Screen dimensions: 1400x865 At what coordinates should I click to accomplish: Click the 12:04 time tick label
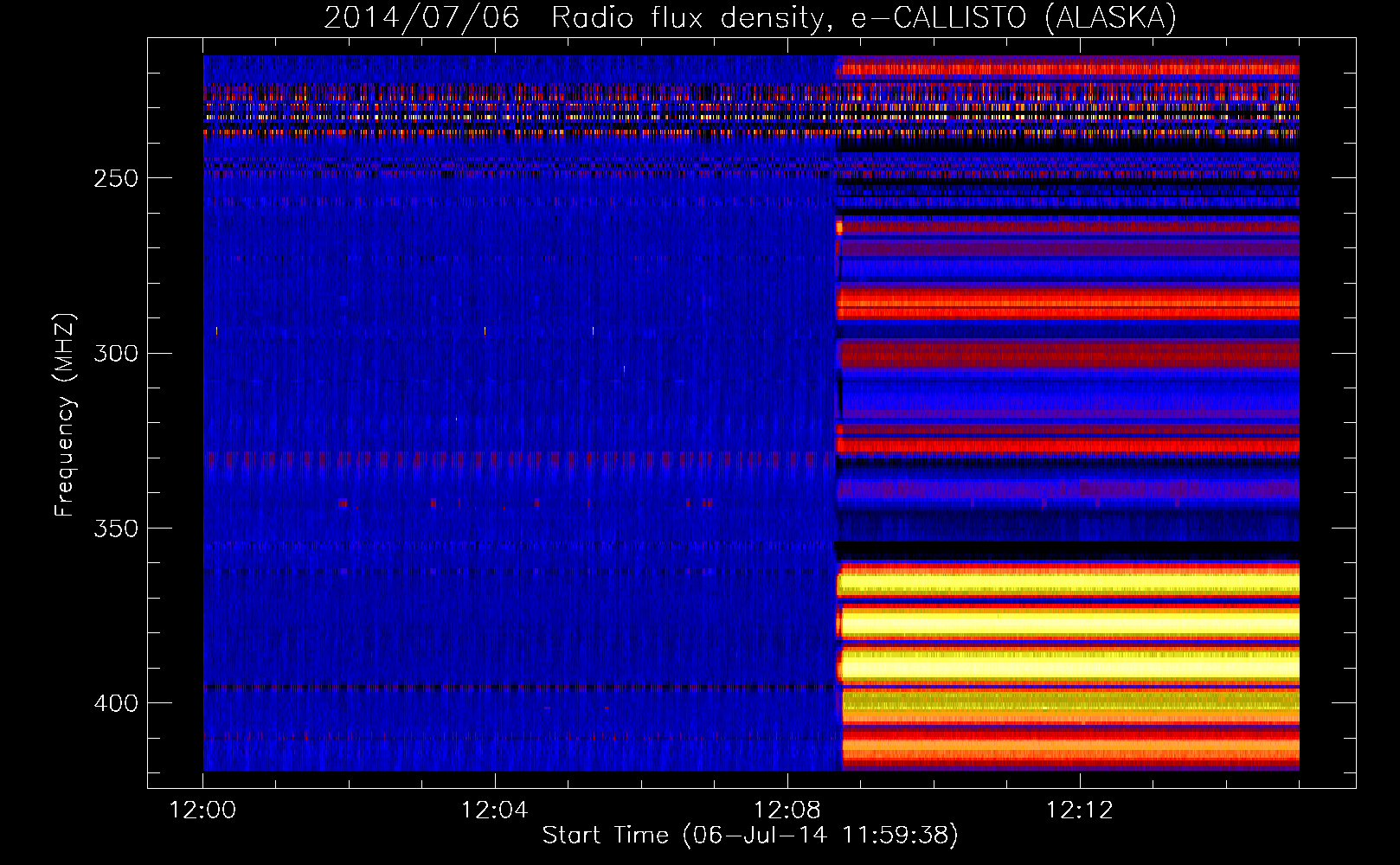(x=495, y=811)
